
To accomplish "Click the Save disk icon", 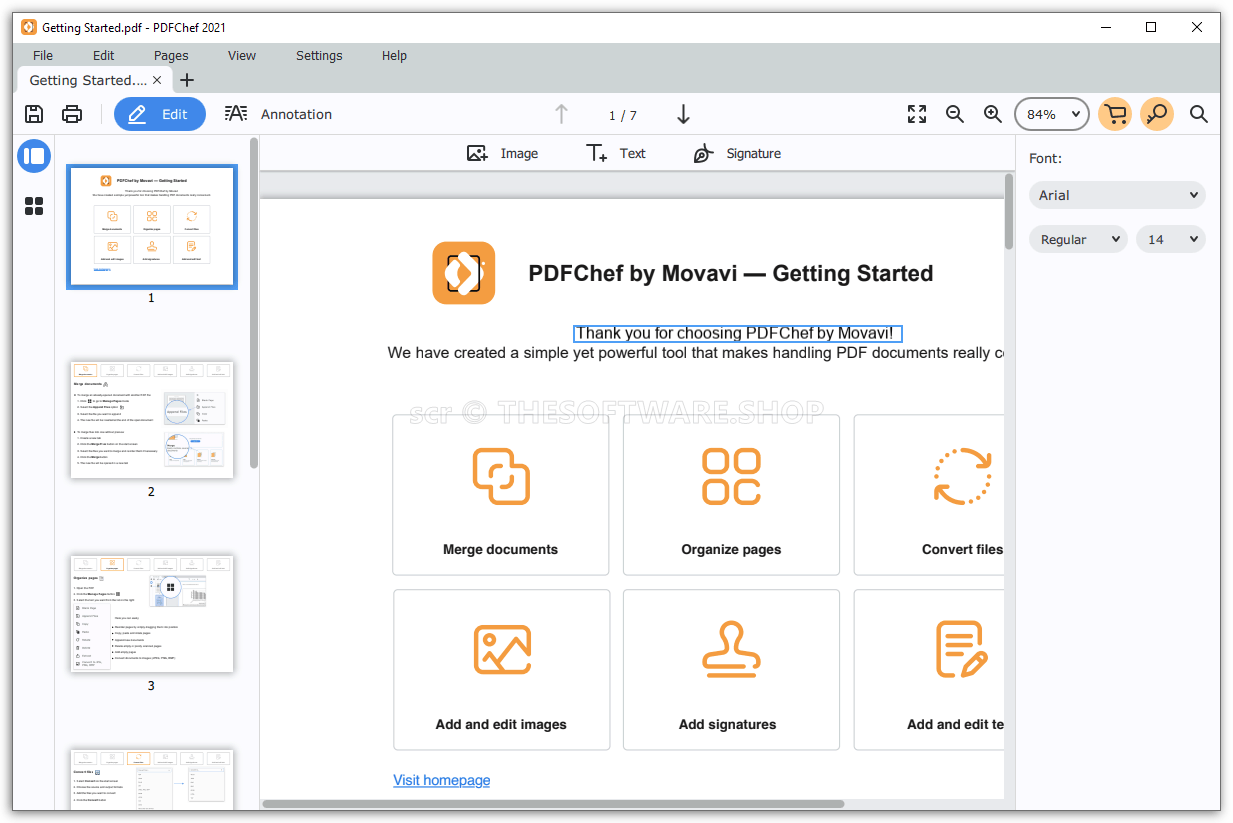I will (x=34, y=114).
